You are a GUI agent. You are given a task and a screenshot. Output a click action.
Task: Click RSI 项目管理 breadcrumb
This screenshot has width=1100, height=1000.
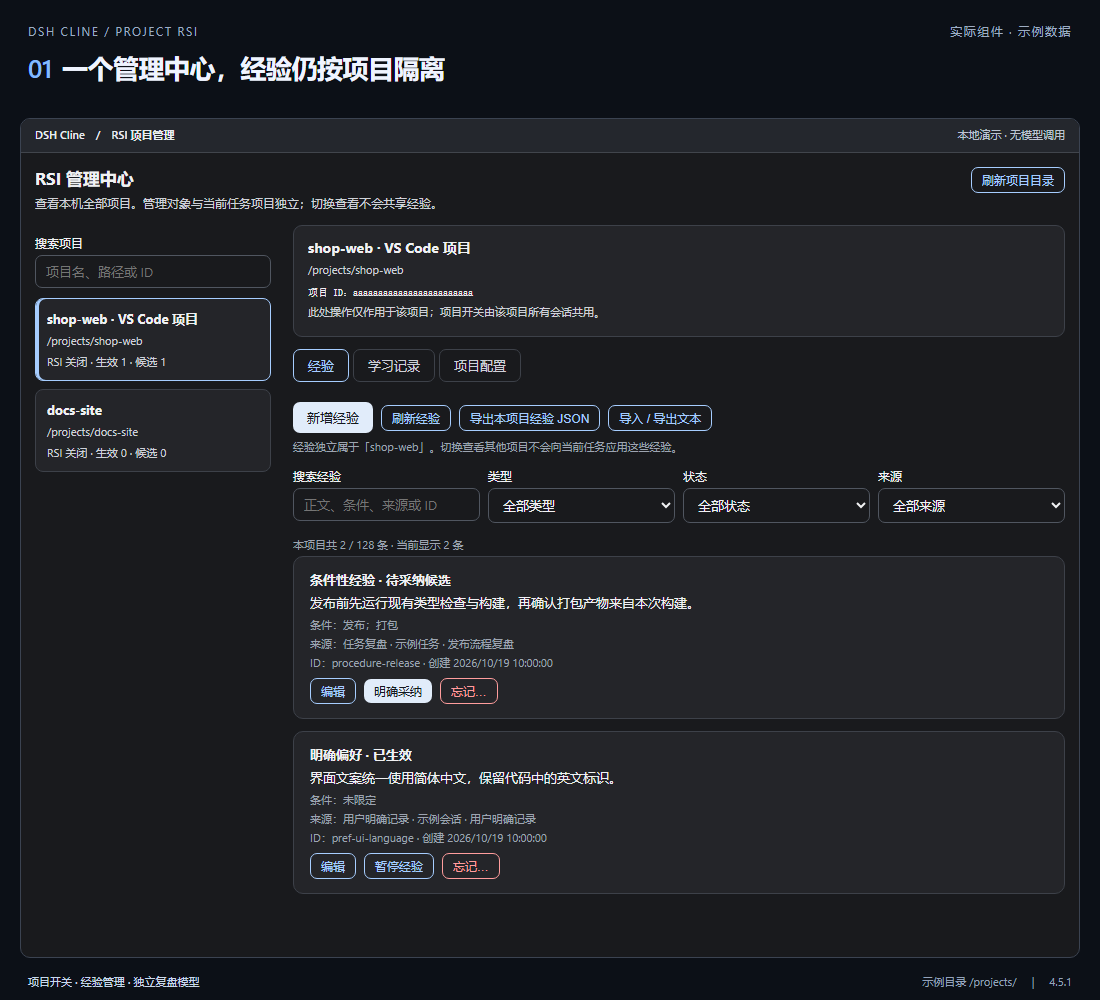click(x=142, y=135)
